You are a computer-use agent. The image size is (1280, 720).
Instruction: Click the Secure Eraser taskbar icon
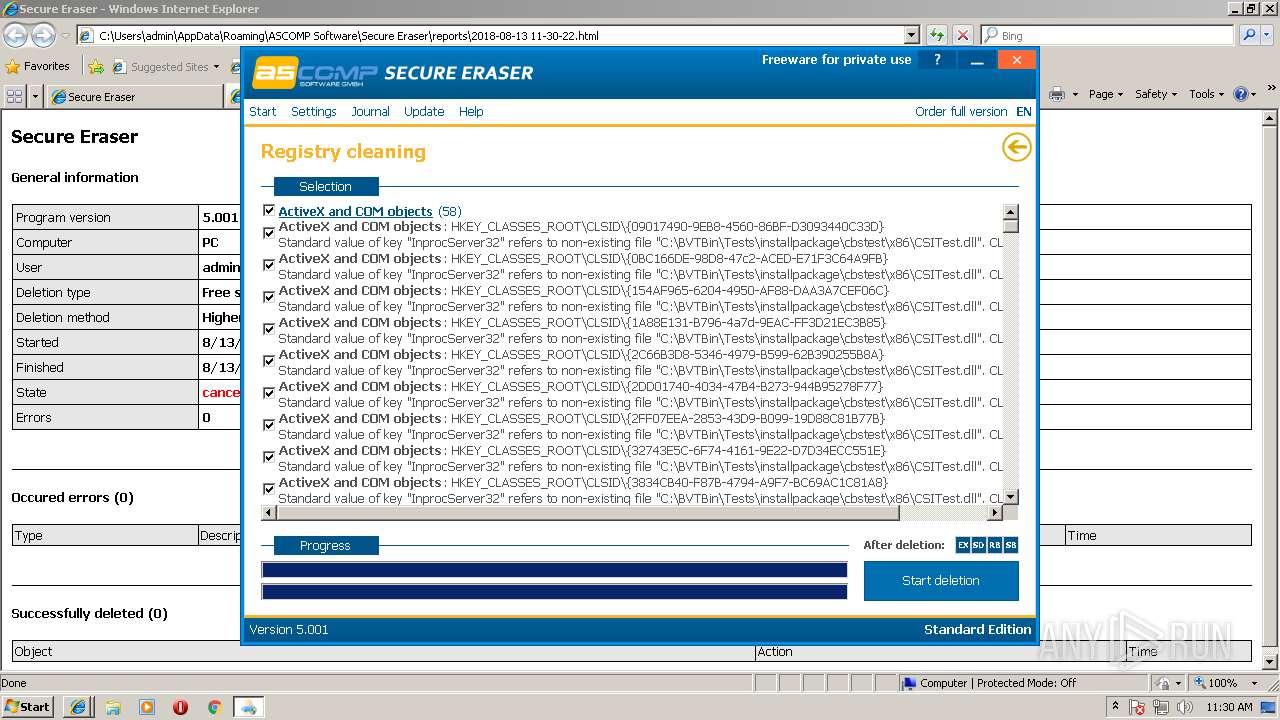[248, 707]
